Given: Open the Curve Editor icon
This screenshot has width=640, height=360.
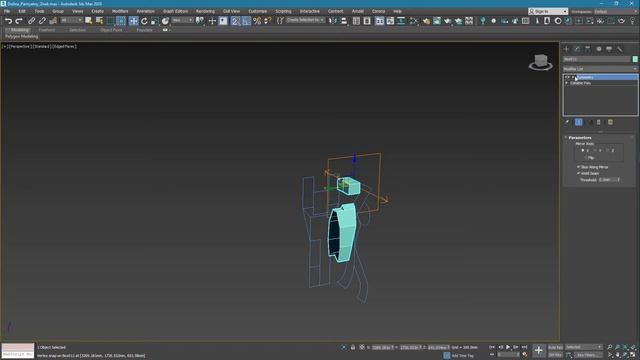Looking at the screenshot, I should coord(391,21).
